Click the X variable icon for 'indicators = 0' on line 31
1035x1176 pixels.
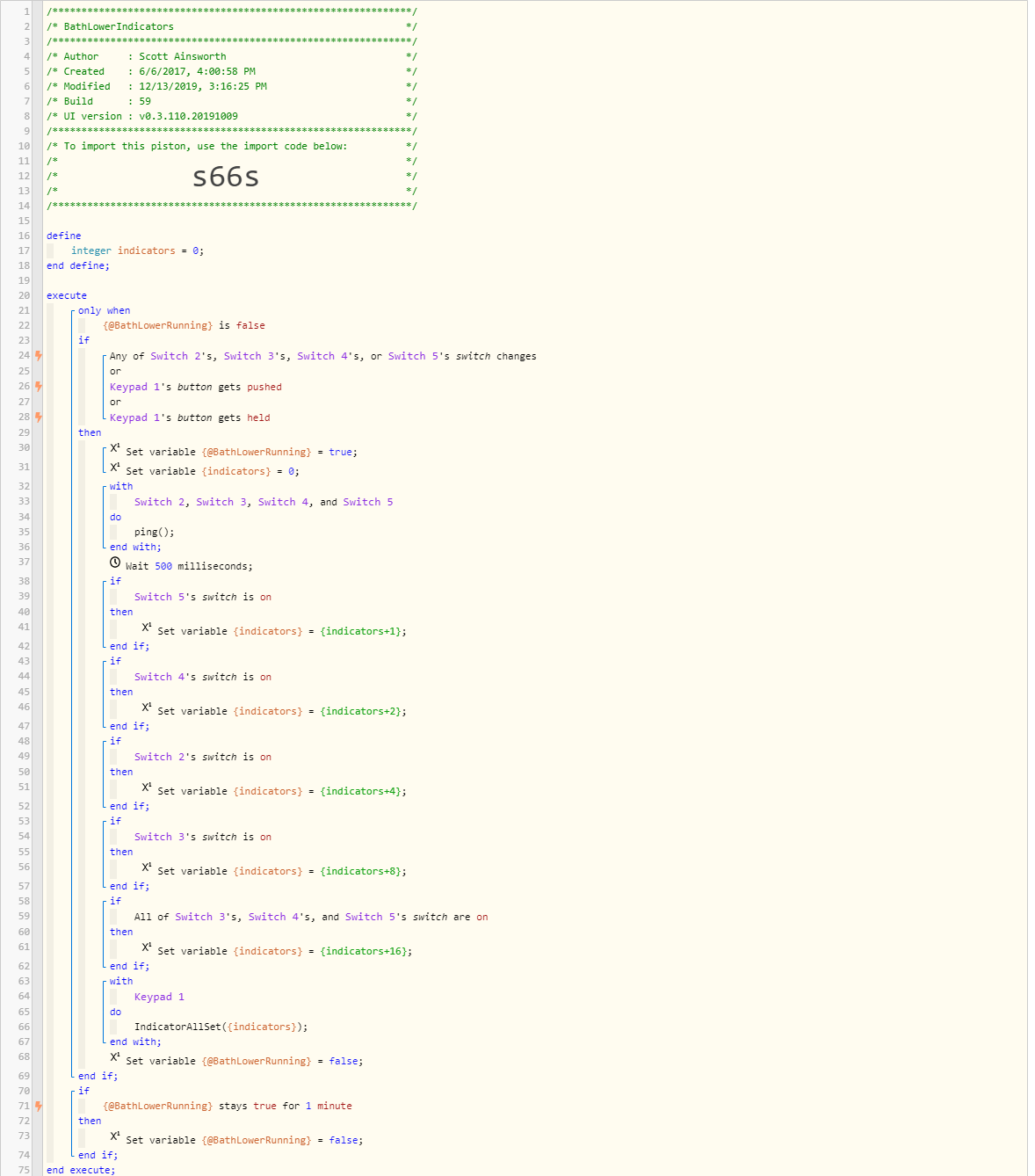[x=115, y=468]
